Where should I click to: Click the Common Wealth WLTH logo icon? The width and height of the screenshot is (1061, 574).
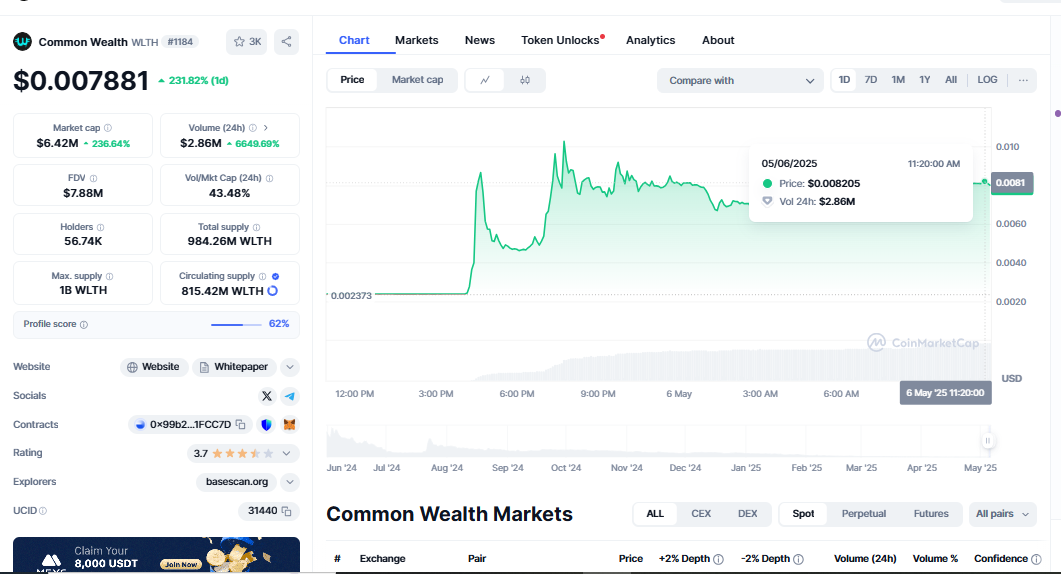pos(22,42)
